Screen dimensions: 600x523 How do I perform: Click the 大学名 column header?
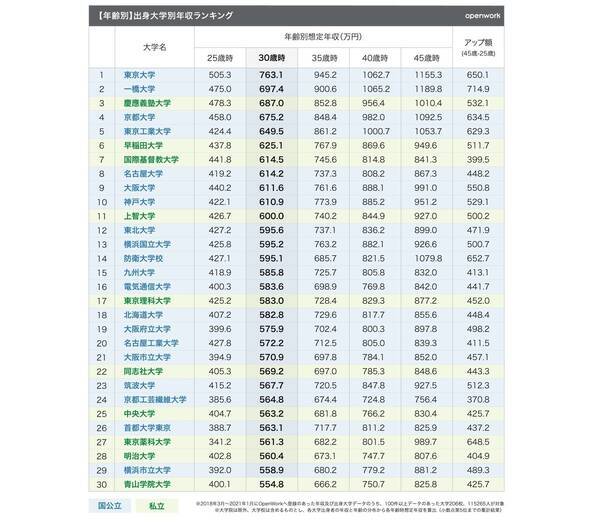coord(155,47)
